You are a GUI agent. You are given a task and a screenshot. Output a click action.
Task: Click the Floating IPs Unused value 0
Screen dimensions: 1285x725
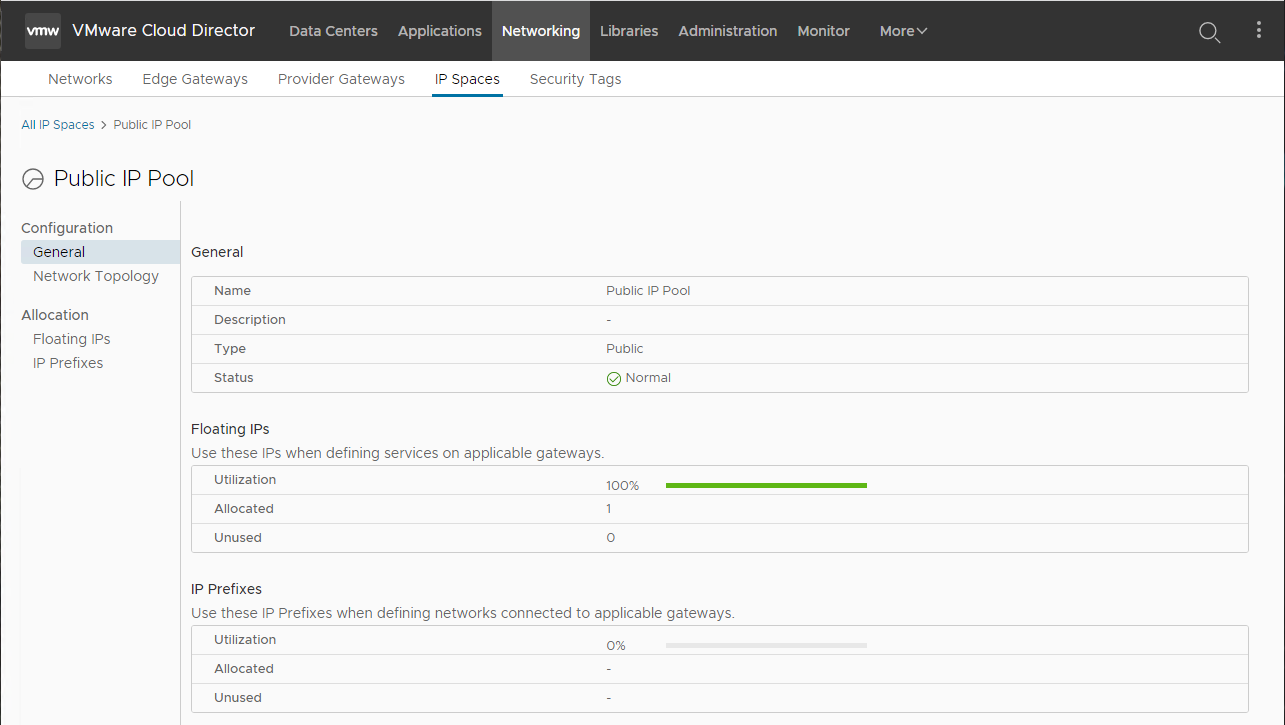(610, 538)
